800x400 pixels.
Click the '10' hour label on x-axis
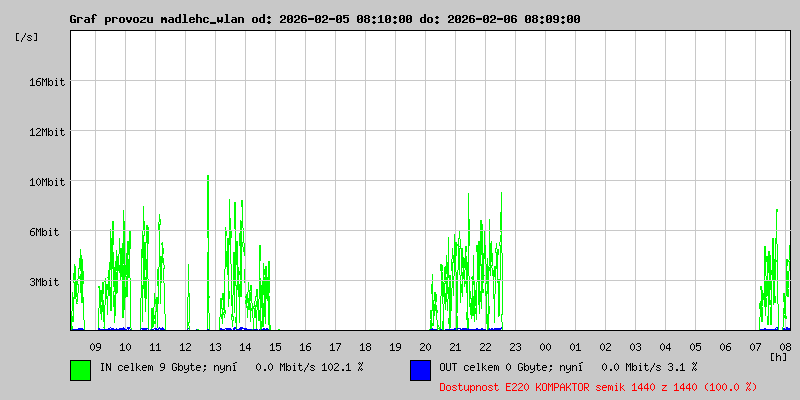[x=126, y=347]
